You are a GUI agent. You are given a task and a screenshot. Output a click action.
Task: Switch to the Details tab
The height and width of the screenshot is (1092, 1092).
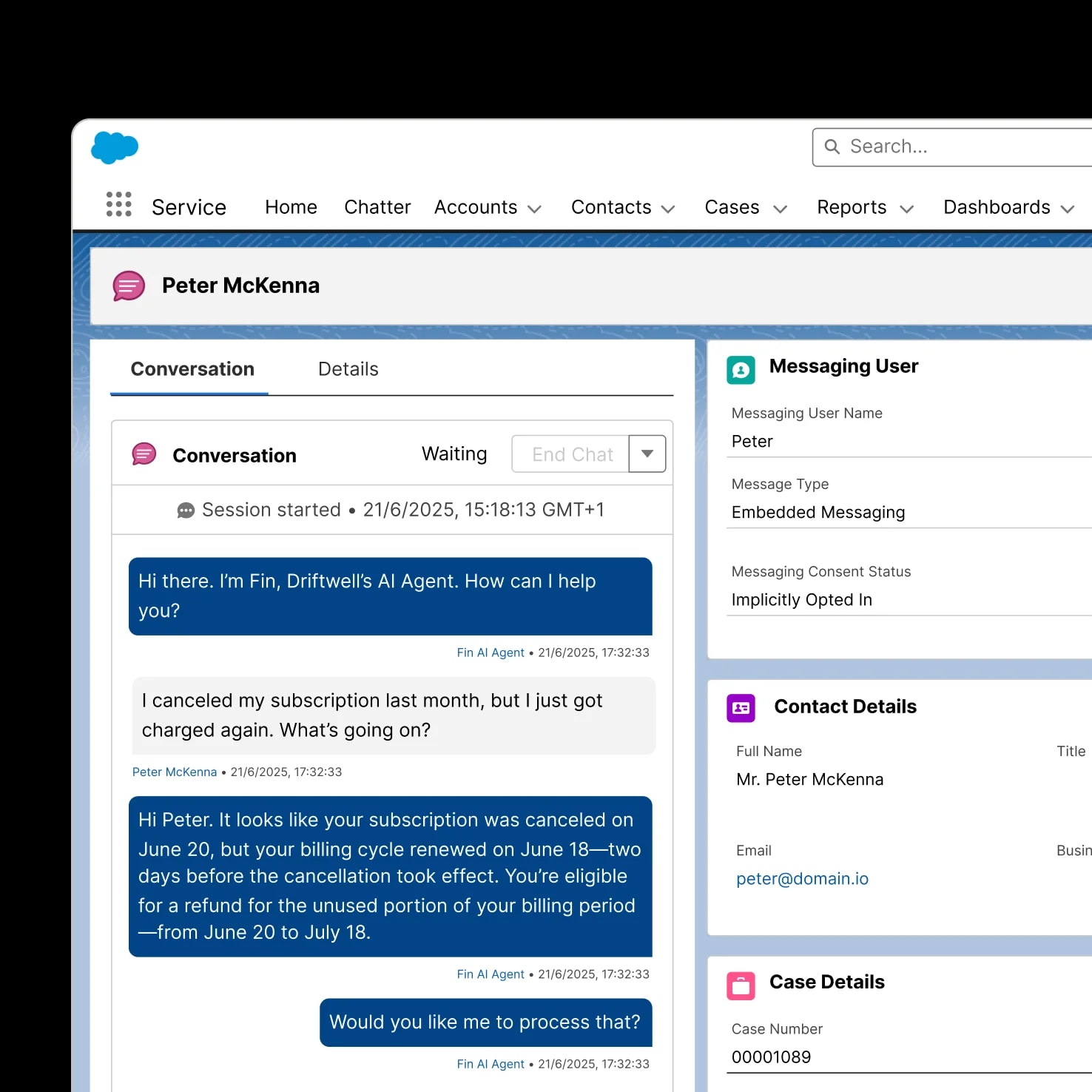(x=348, y=368)
